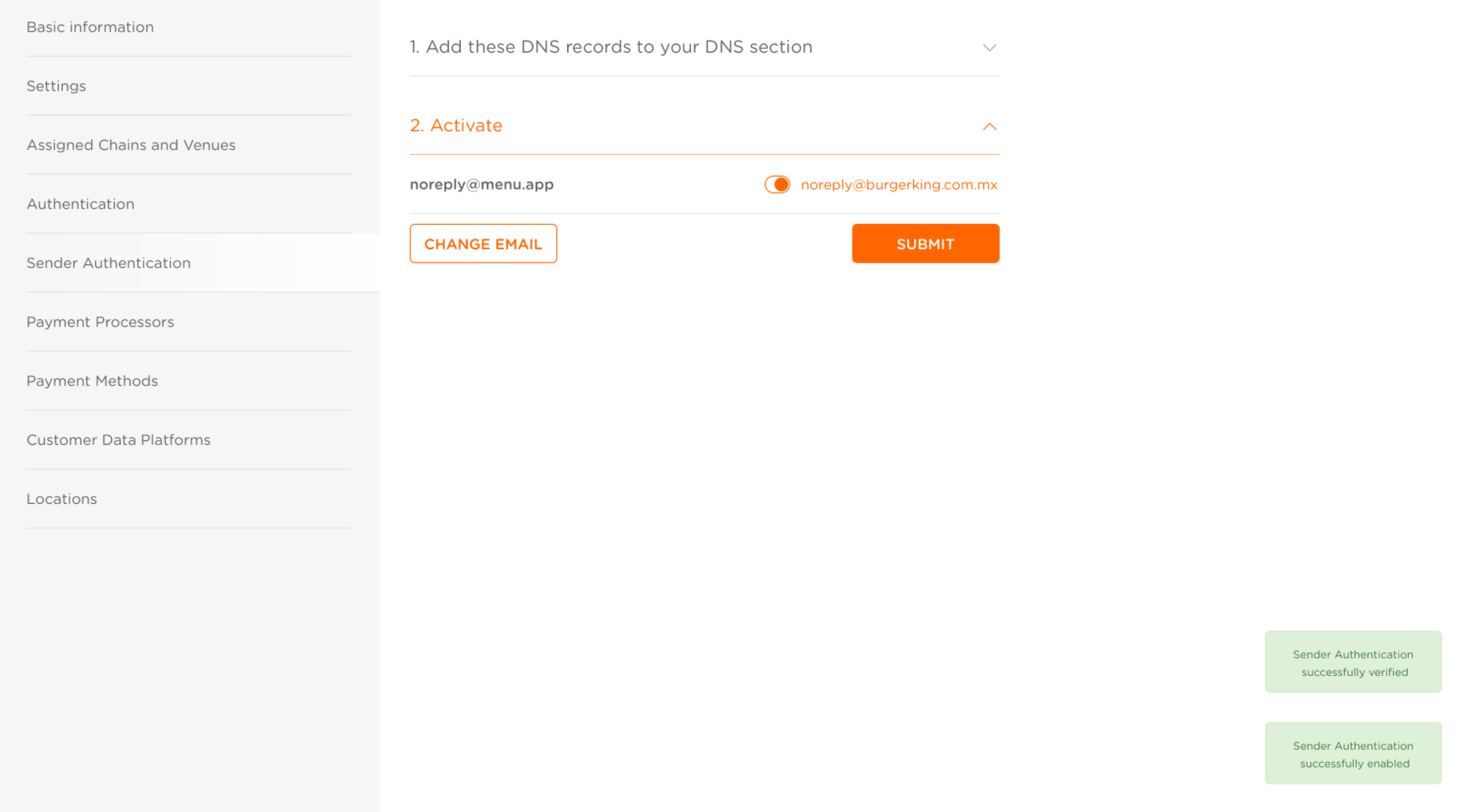The width and height of the screenshot is (1470, 812).
Task: Toggle the noreply@burgerking.com.mx sender switch
Action: point(777,185)
